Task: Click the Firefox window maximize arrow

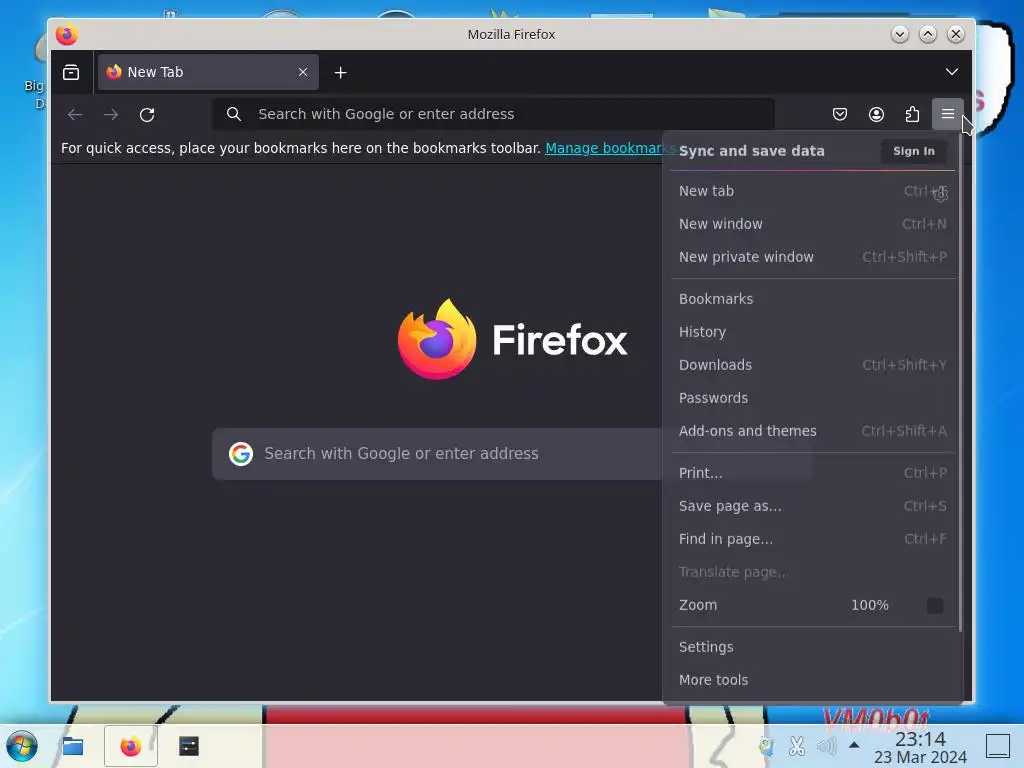Action: [x=927, y=34]
